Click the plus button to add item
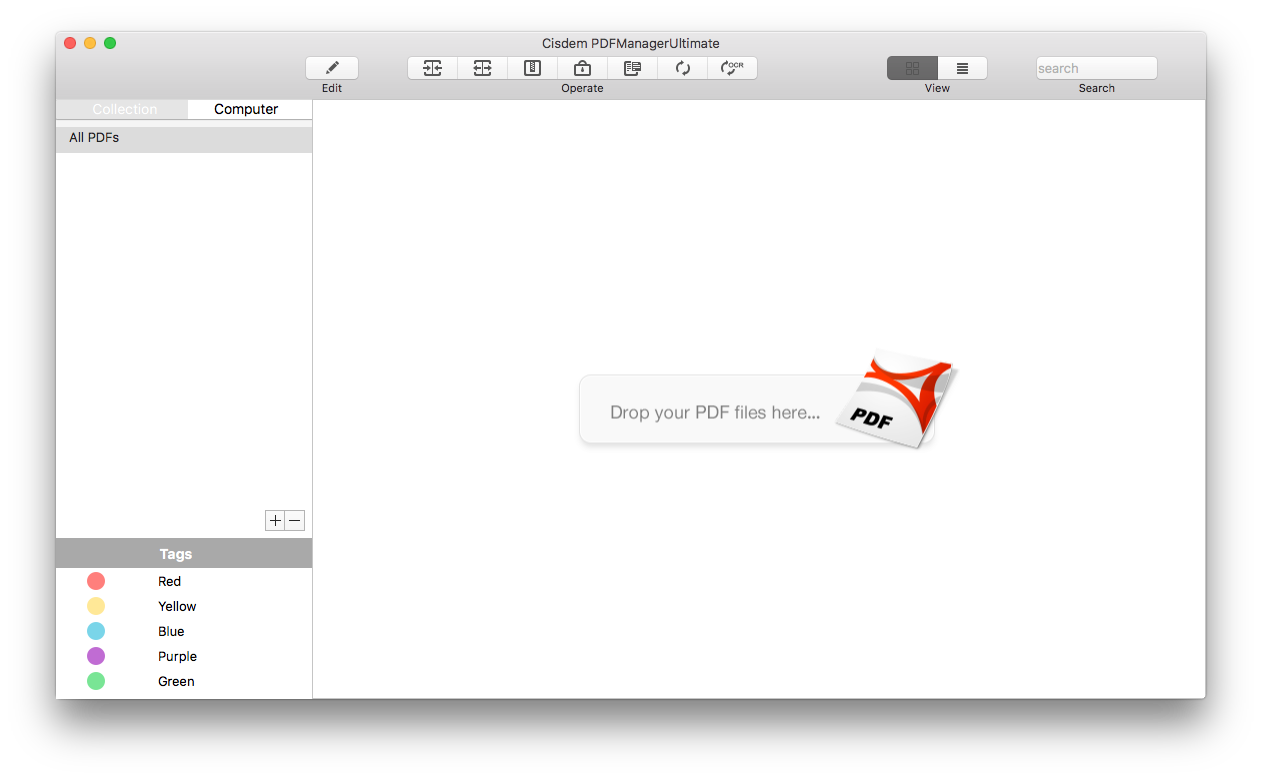This screenshot has height=779, width=1262. (274, 520)
